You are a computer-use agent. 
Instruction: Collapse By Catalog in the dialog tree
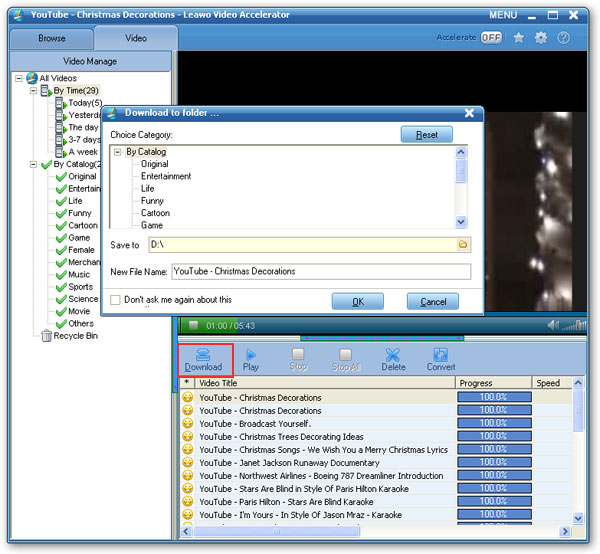pos(118,152)
